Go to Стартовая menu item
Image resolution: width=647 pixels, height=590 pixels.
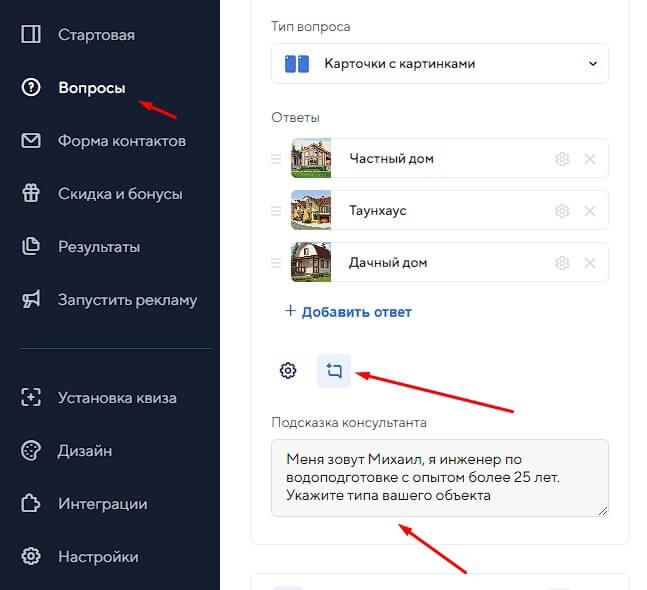96,35
